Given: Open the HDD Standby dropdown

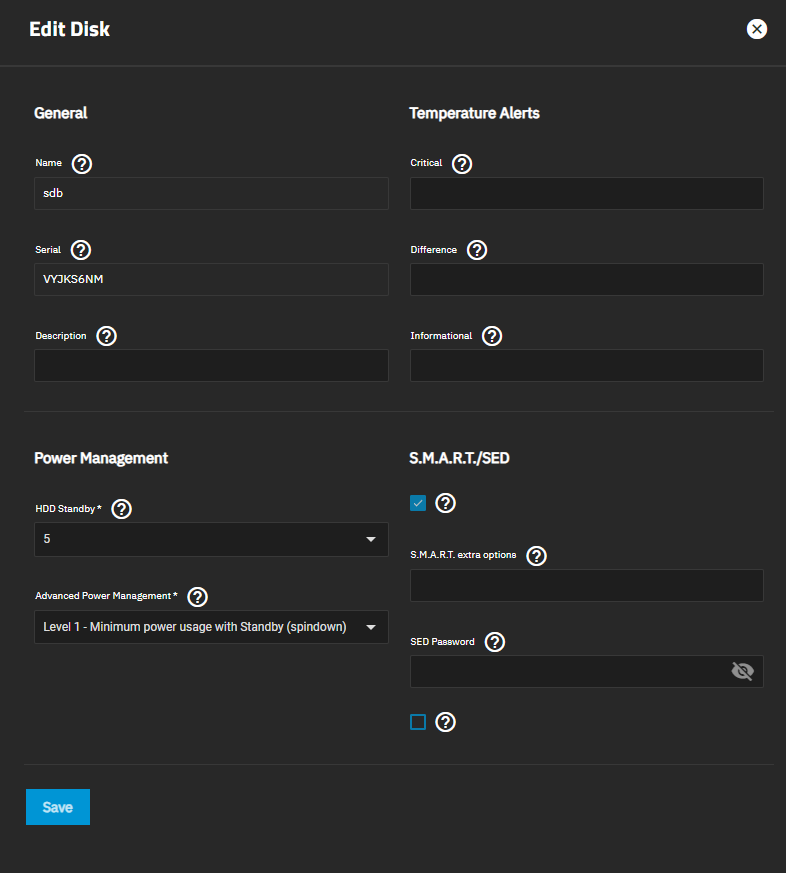Looking at the screenshot, I should coord(212,539).
